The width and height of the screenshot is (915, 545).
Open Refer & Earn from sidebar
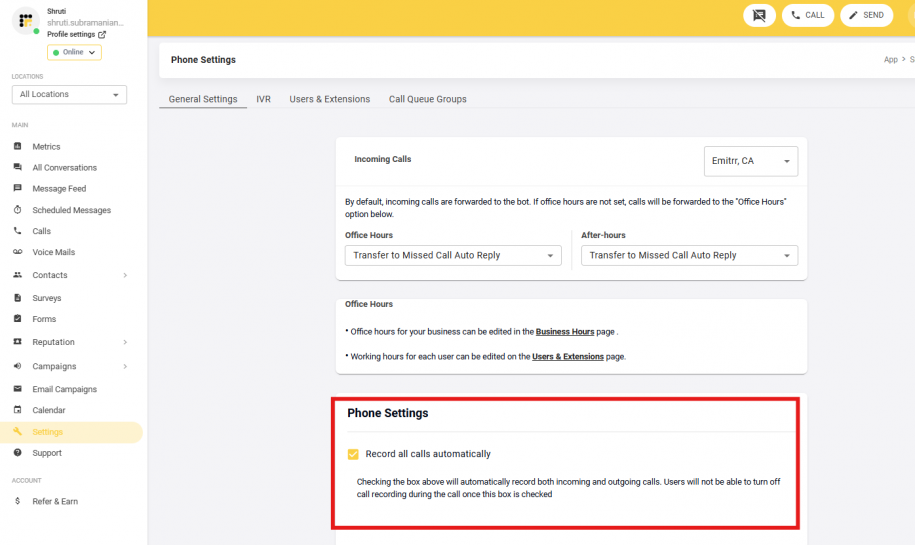coord(55,501)
